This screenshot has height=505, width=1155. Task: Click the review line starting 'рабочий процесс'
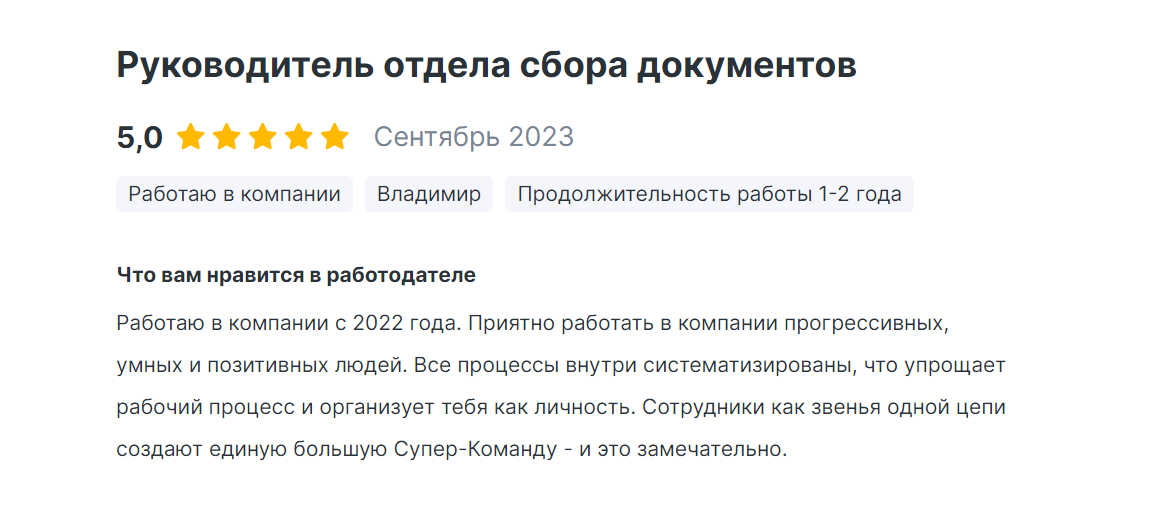(x=560, y=408)
